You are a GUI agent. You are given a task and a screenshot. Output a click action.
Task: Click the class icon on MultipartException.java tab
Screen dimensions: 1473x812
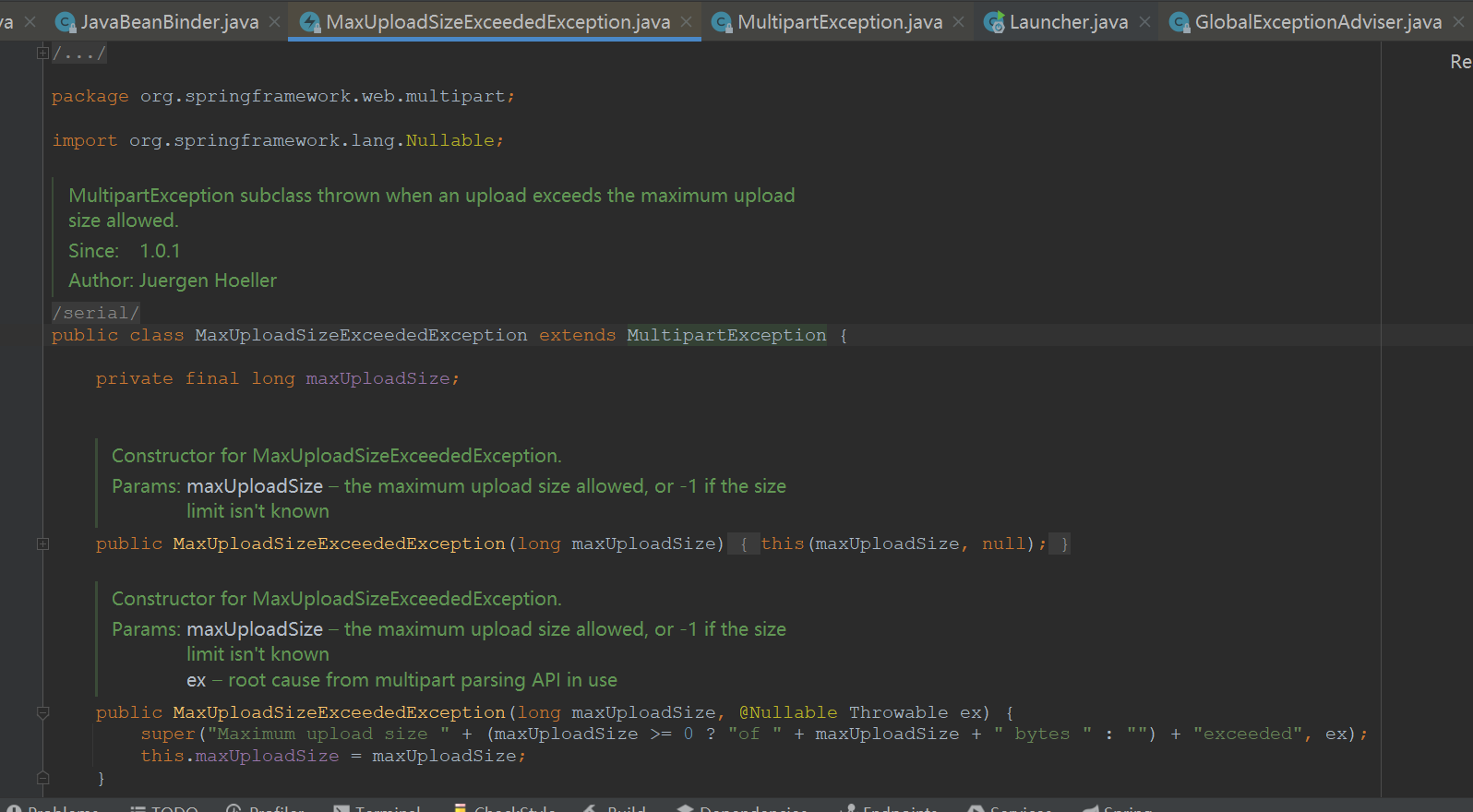point(722,22)
